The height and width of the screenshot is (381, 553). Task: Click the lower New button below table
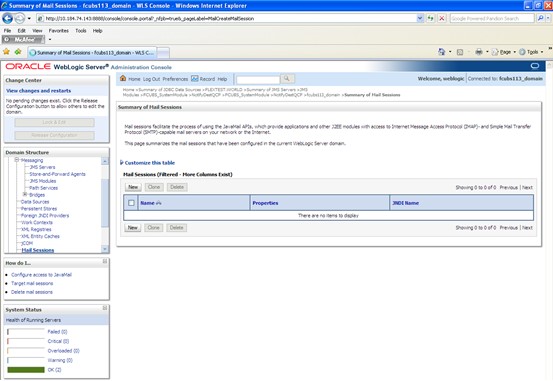[133, 228]
